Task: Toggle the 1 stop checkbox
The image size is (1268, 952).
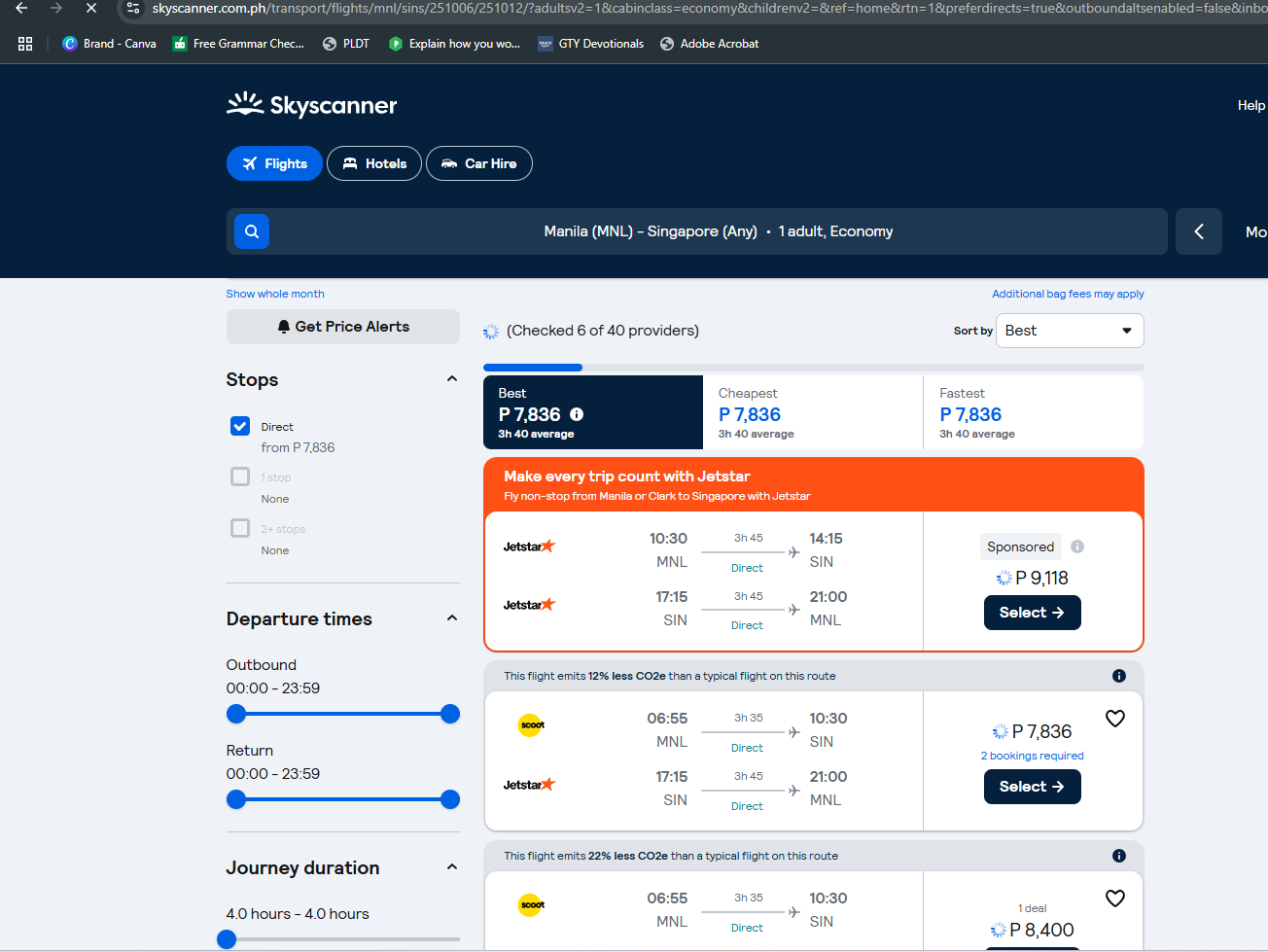Action: 240,476
